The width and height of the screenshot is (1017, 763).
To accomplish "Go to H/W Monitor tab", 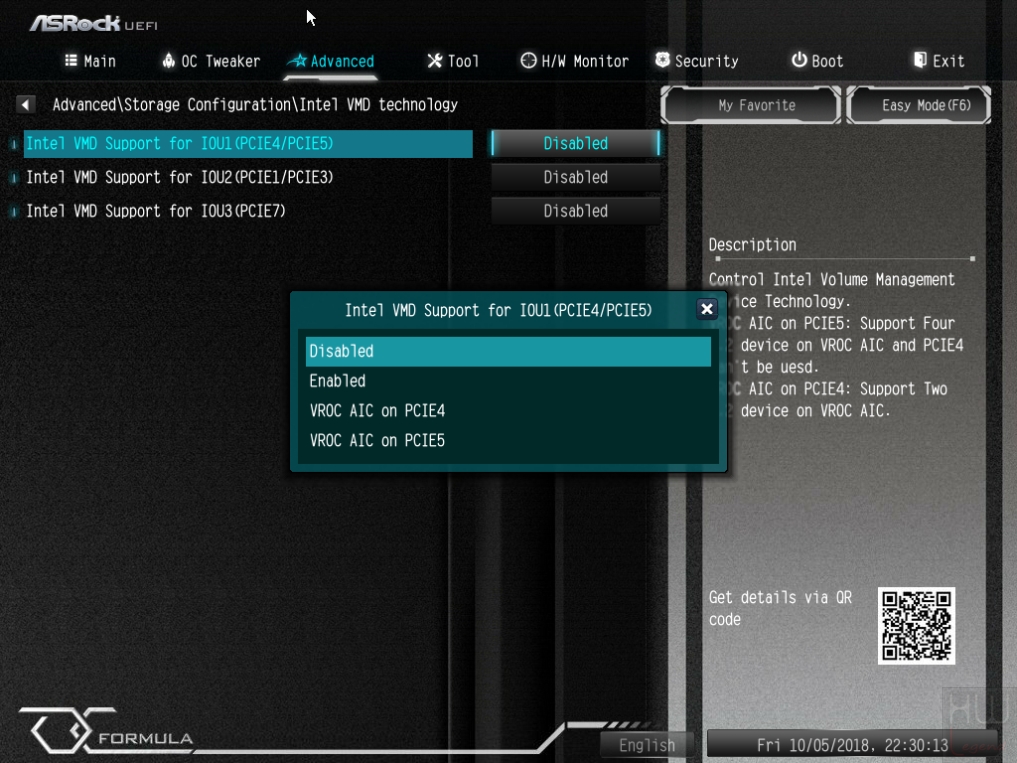I will tap(575, 61).
